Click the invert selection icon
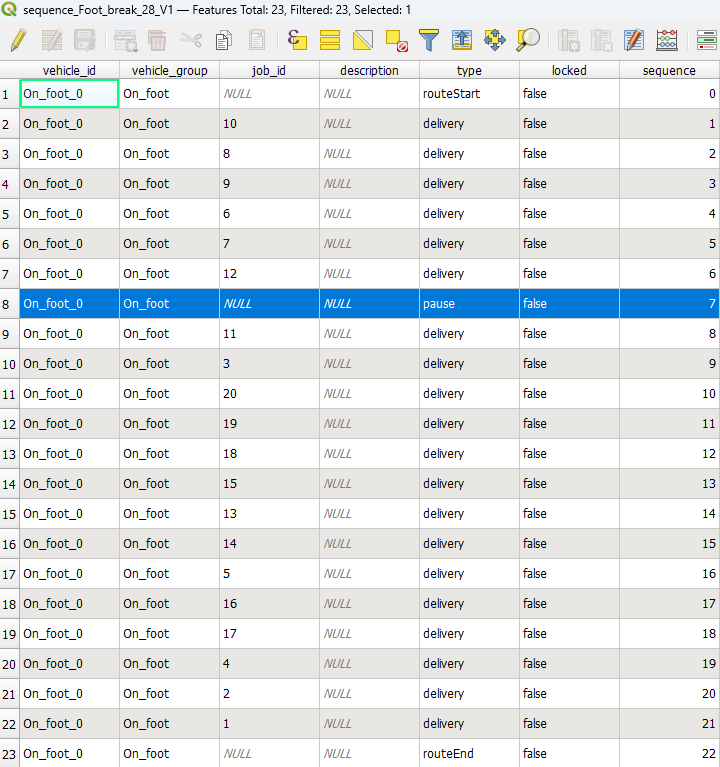 click(363, 40)
